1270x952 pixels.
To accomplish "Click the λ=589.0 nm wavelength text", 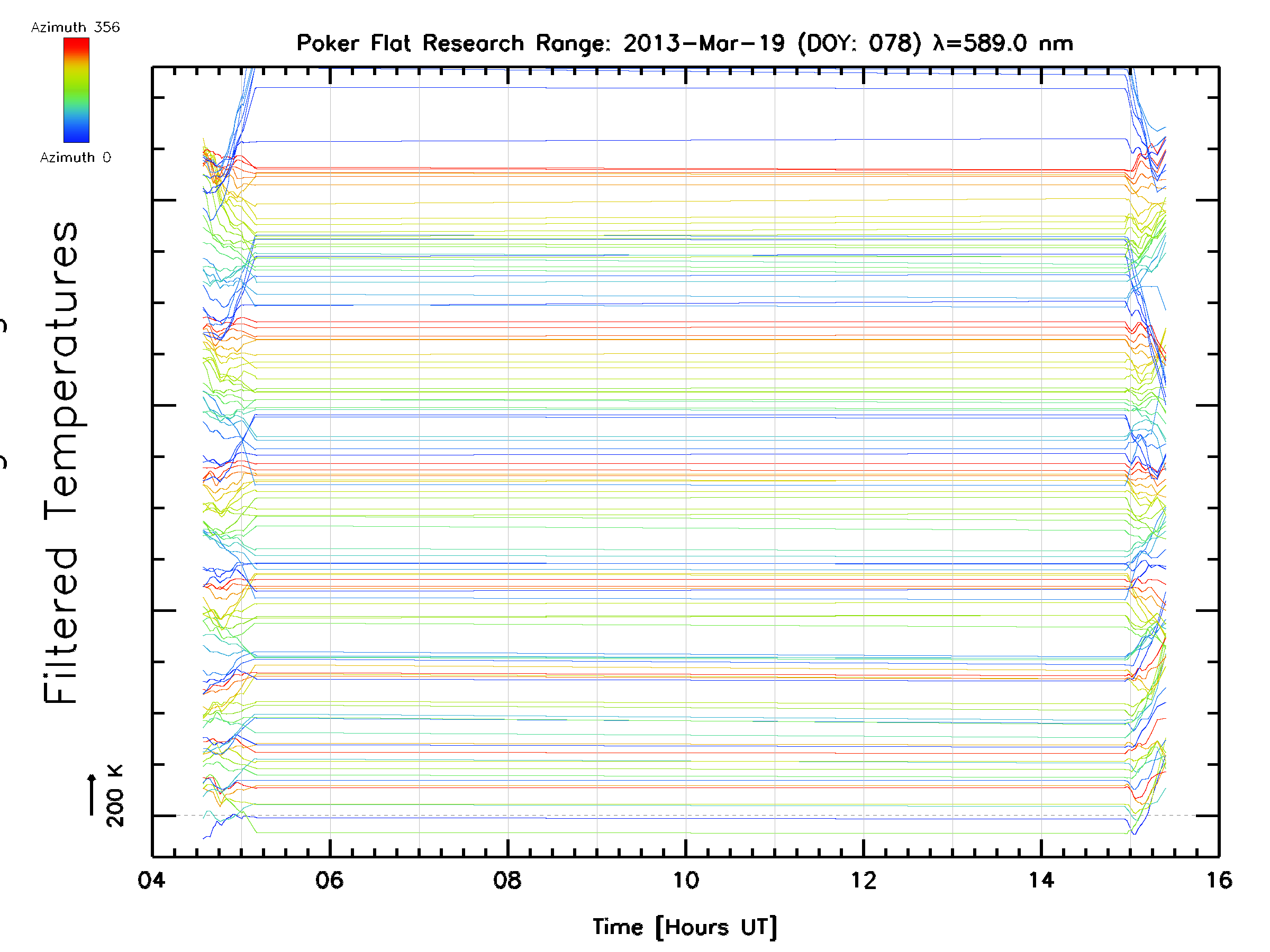I will (x=1002, y=43).
